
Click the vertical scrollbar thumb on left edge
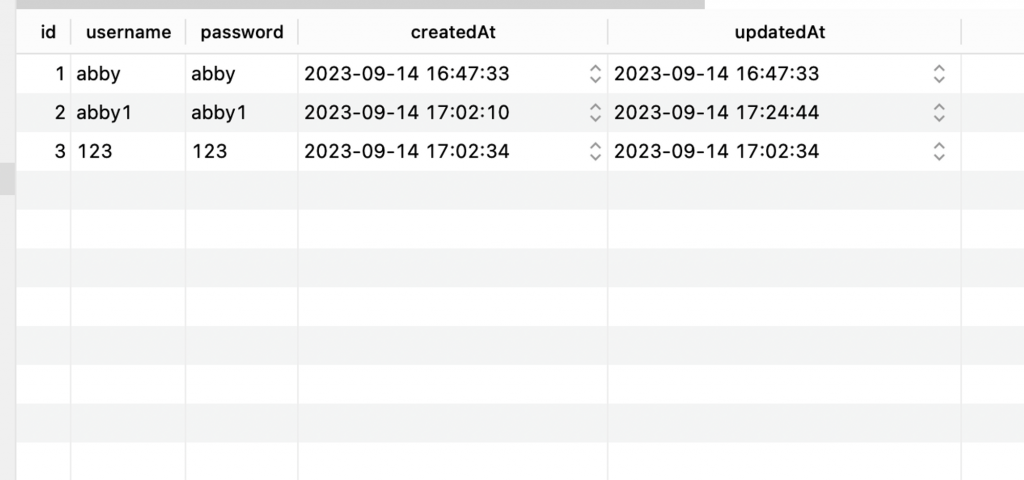7,179
